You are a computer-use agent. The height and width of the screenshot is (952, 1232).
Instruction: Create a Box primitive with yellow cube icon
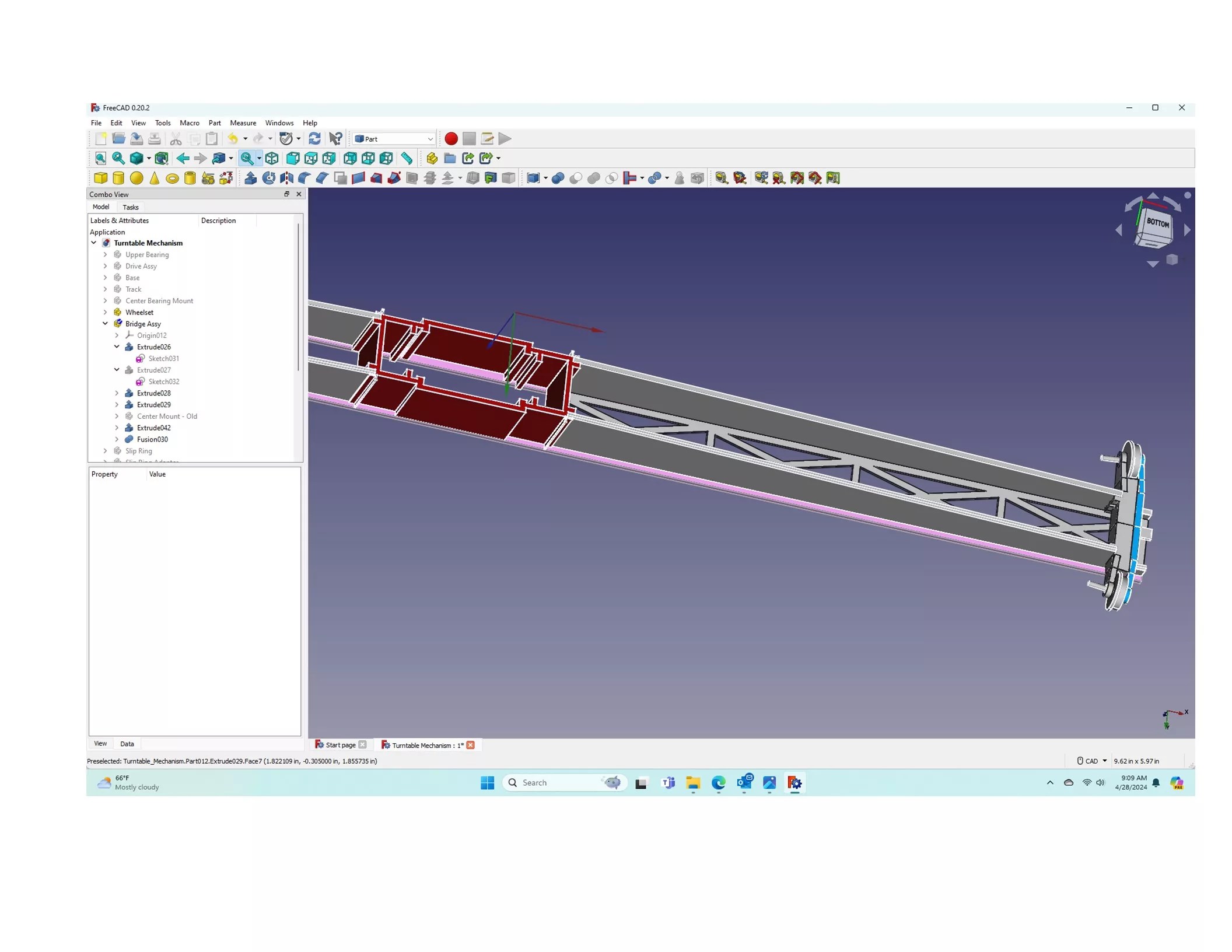coord(100,178)
